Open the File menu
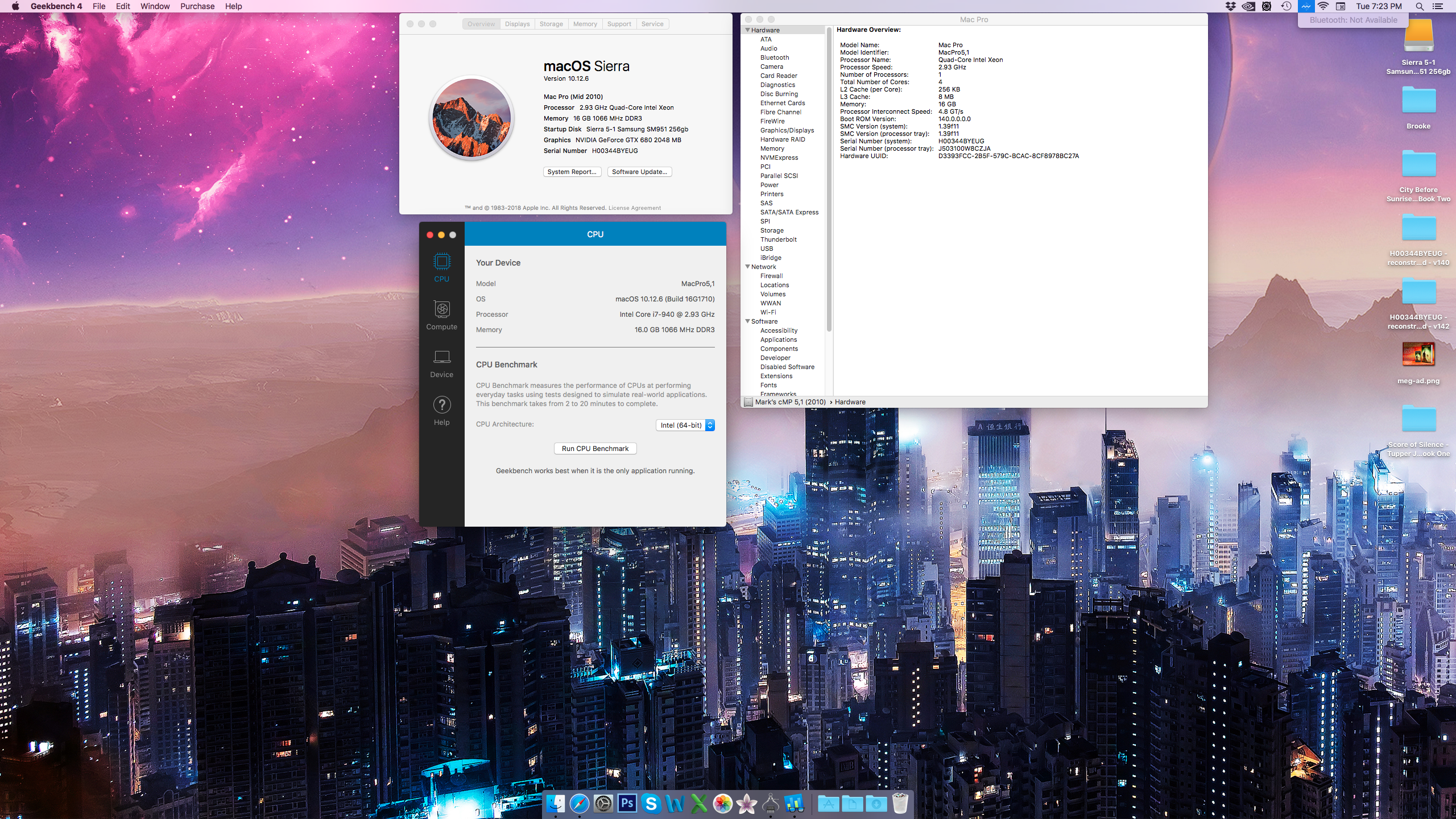The height and width of the screenshot is (819, 1456). click(99, 6)
